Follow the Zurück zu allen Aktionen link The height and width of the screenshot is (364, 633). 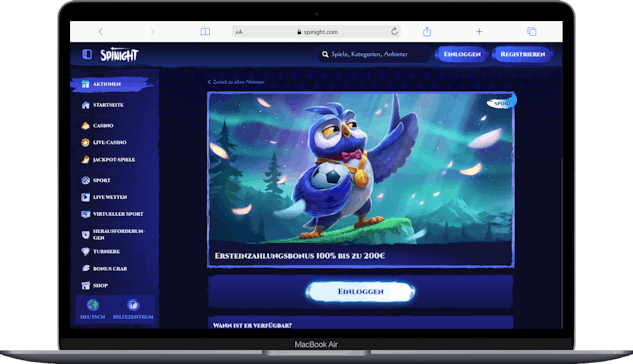point(236,82)
